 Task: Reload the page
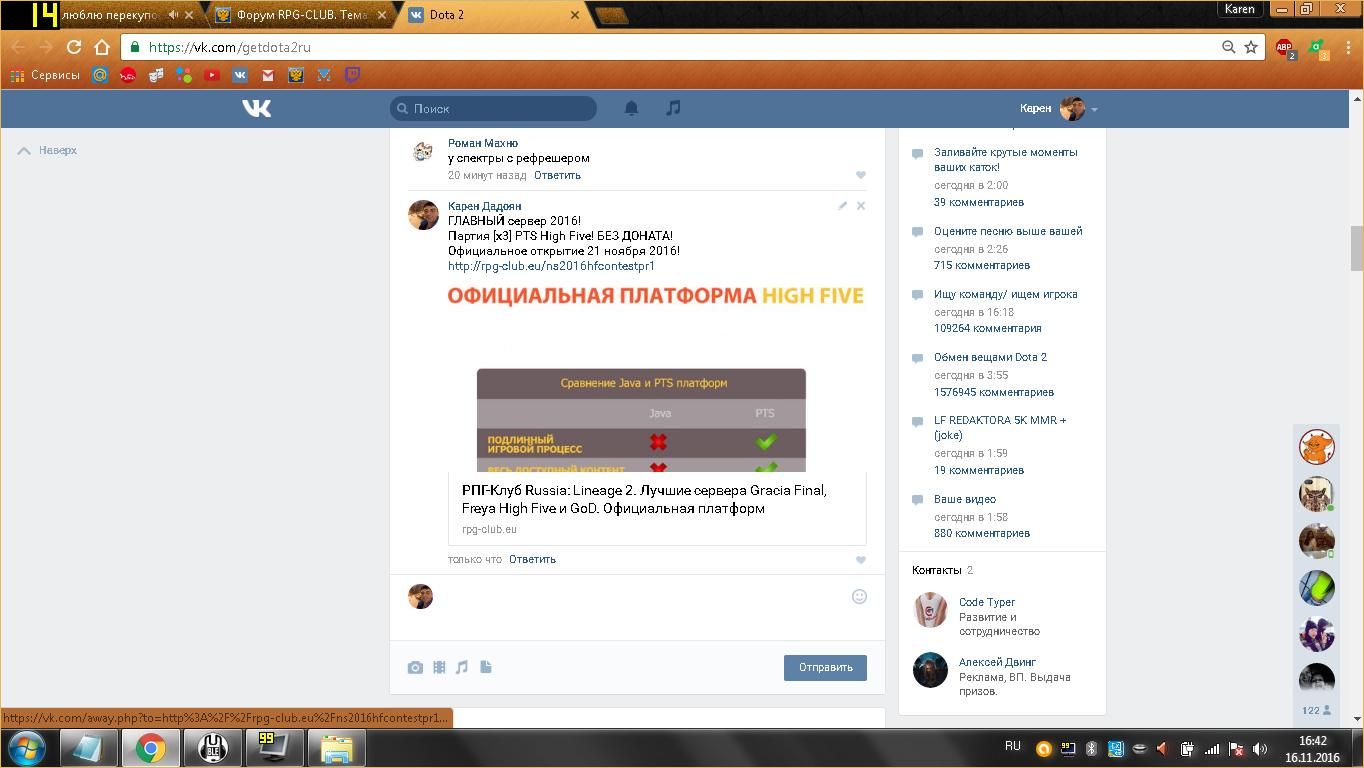click(x=74, y=47)
